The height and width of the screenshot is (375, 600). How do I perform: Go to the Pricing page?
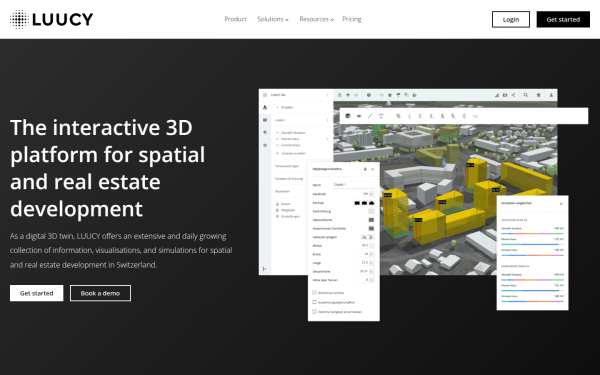tap(352, 19)
